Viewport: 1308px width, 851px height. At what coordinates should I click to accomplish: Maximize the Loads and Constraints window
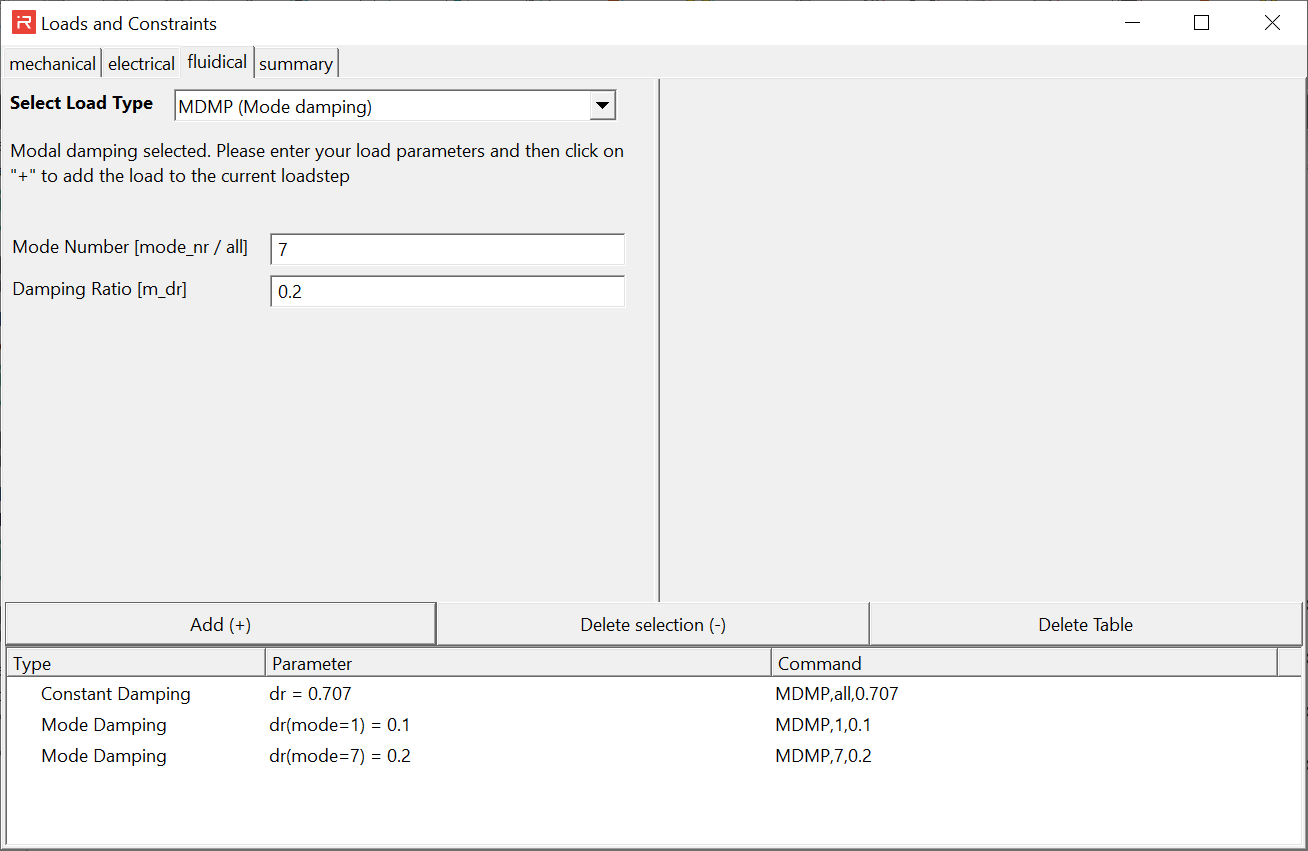1202,23
